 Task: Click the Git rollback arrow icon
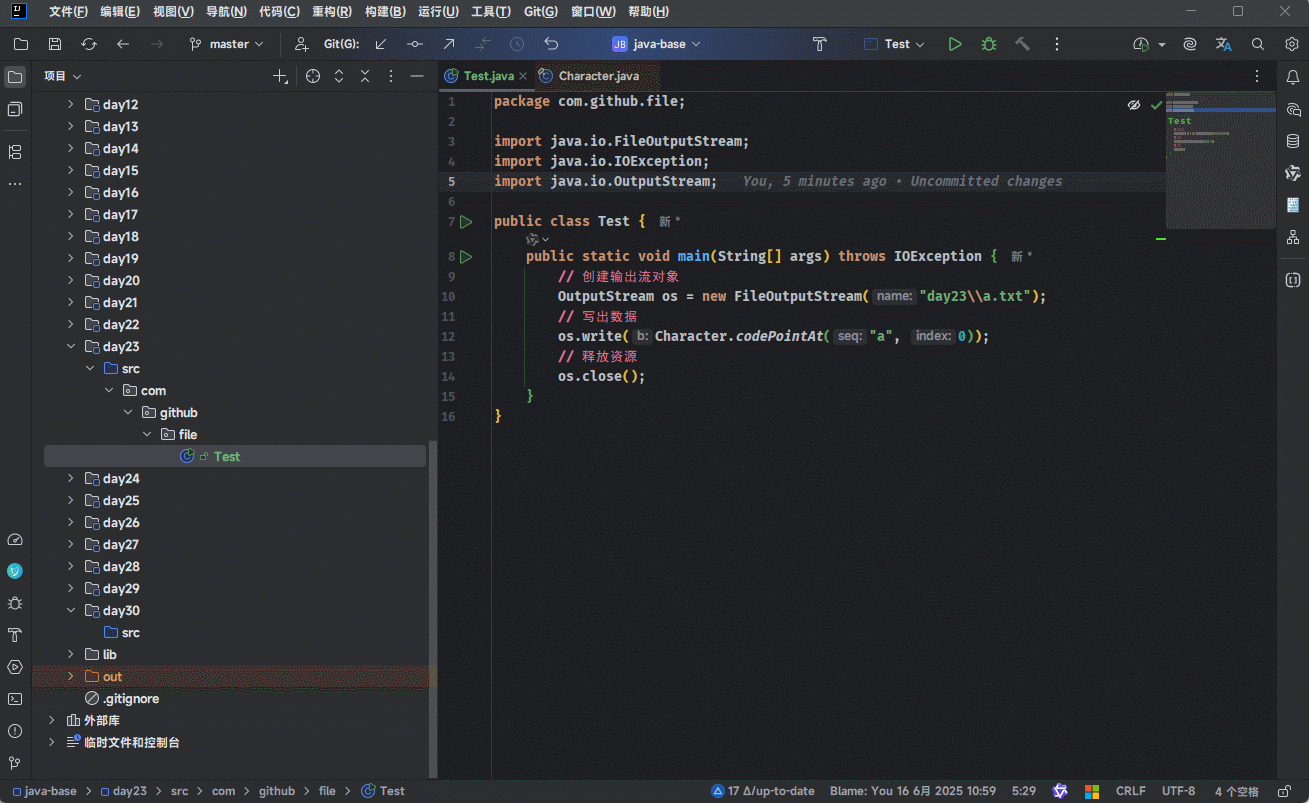tap(551, 44)
